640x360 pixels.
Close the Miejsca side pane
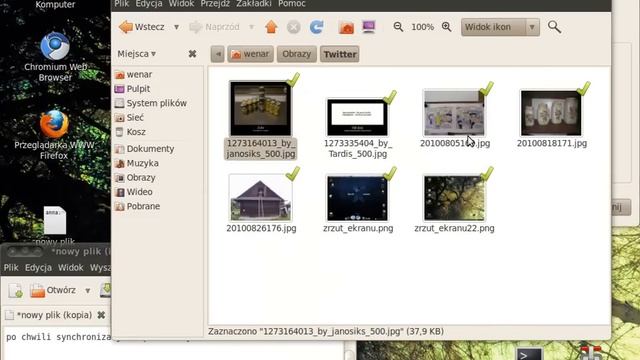pyautogui.click(x=192, y=54)
